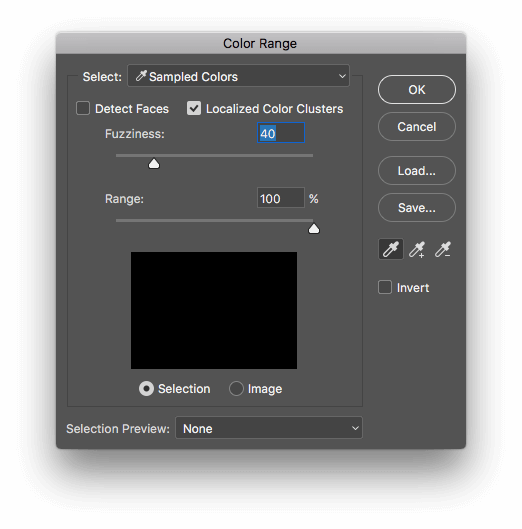The height and width of the screenshot is (529, 522).
Task: Open the Selection Preview None dropdown
Action: click(269, 428)
